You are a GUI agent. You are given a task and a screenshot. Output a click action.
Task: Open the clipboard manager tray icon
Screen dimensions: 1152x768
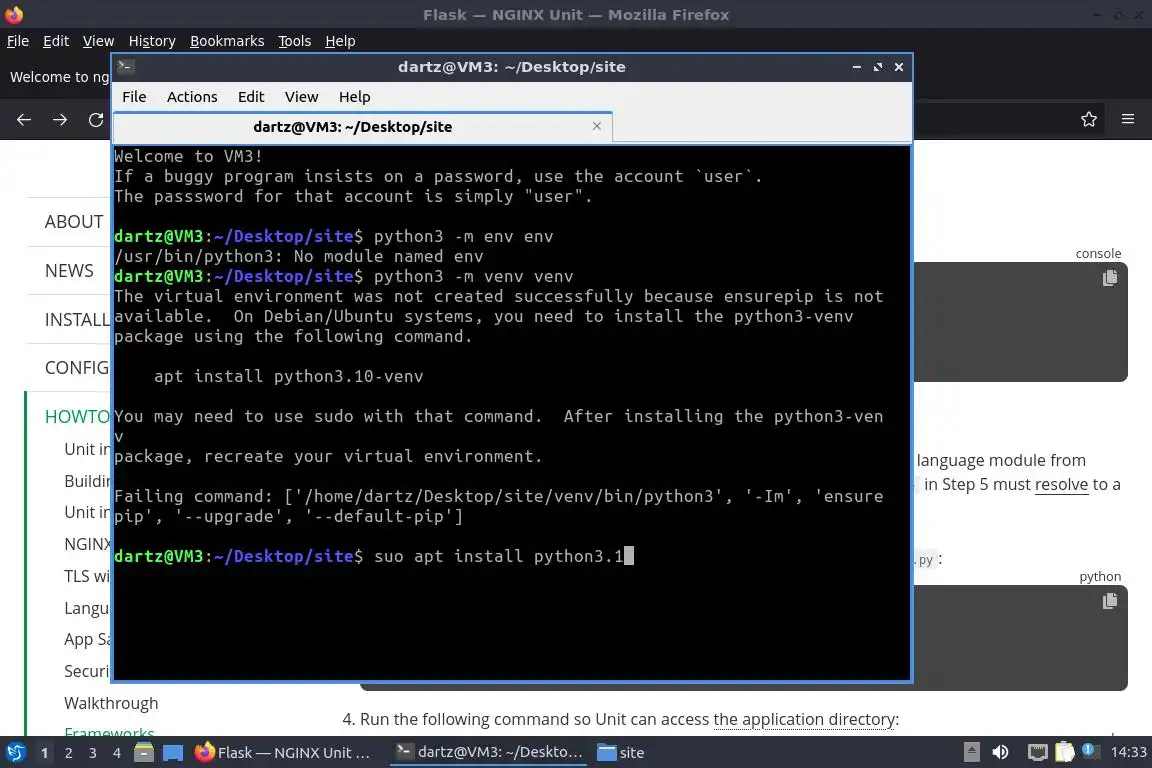pos(1065,753)
